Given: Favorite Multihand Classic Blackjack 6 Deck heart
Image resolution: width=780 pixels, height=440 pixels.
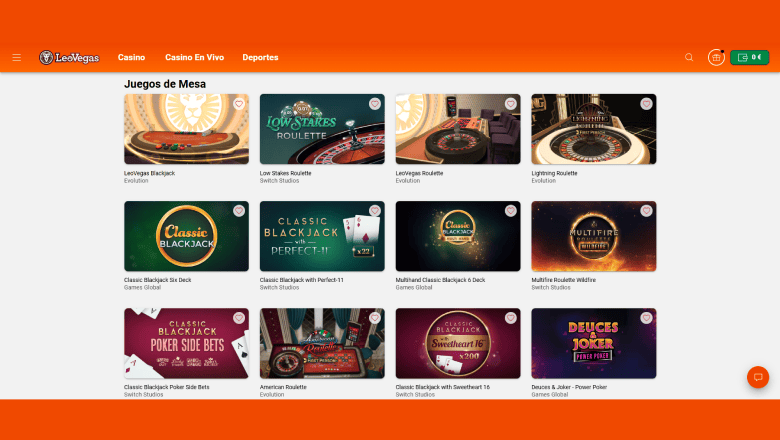Looking at the screenshot, I should click(510, 211).
